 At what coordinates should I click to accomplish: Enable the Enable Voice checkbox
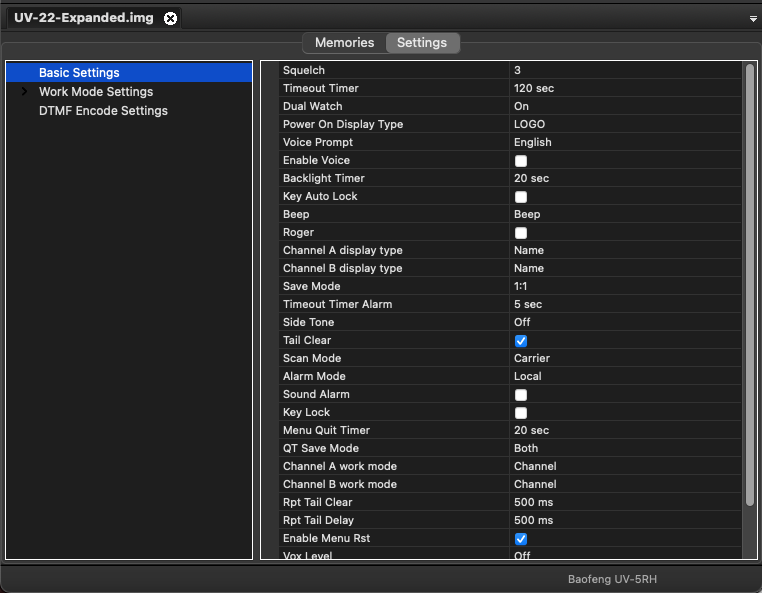[x=521, y=161]
